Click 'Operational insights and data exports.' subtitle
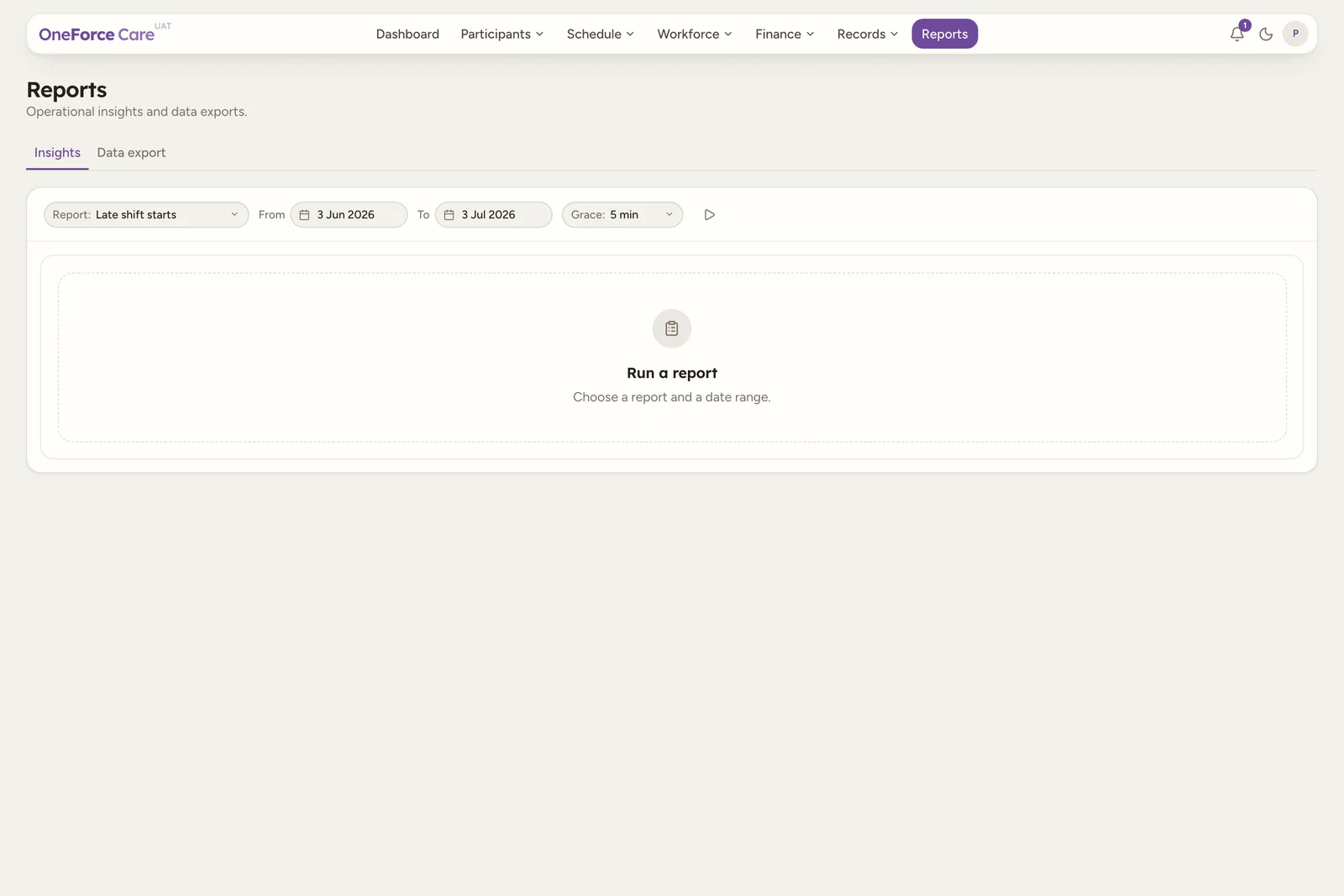This screenshot has height=896, width=1344. (x=137, y=112)
